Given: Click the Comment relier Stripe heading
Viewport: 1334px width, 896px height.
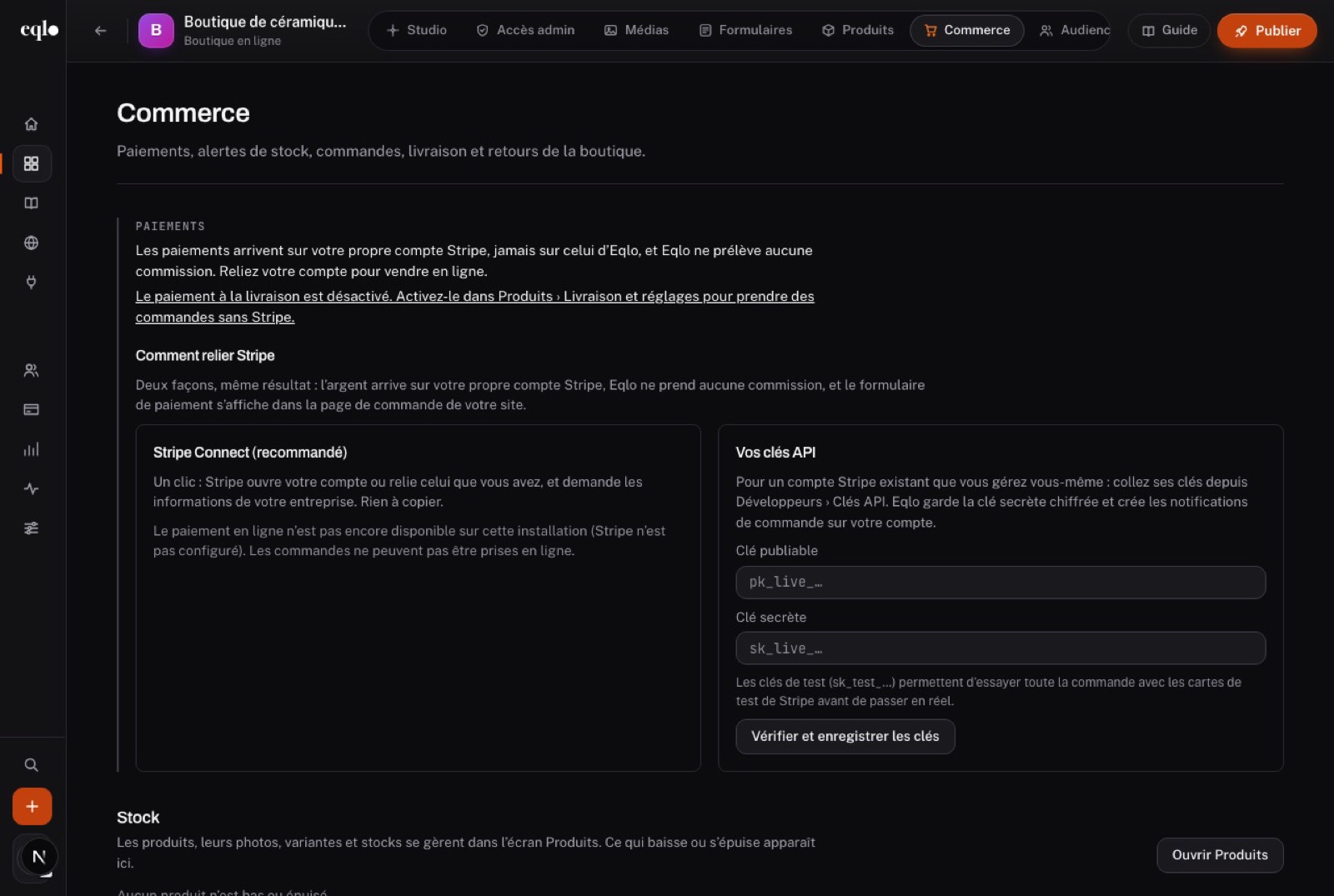Looking at the screenshot, I should coord(205,356).
